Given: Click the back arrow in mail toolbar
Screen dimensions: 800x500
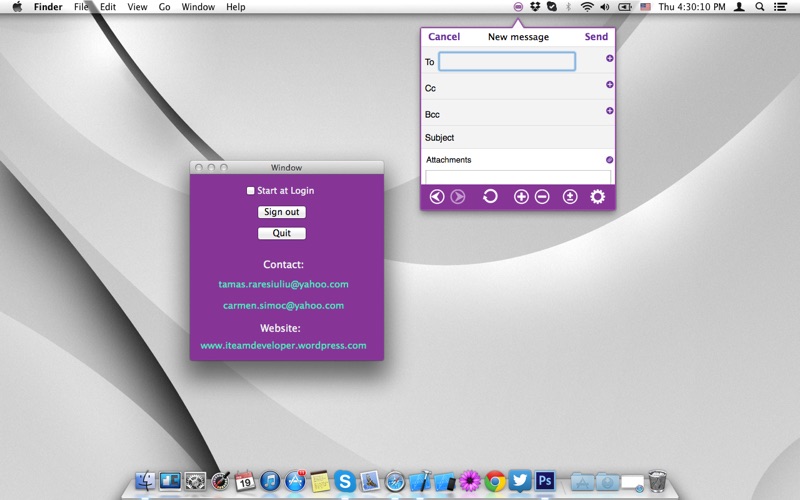Looking at the screenshot, I should tap(437, 196).
